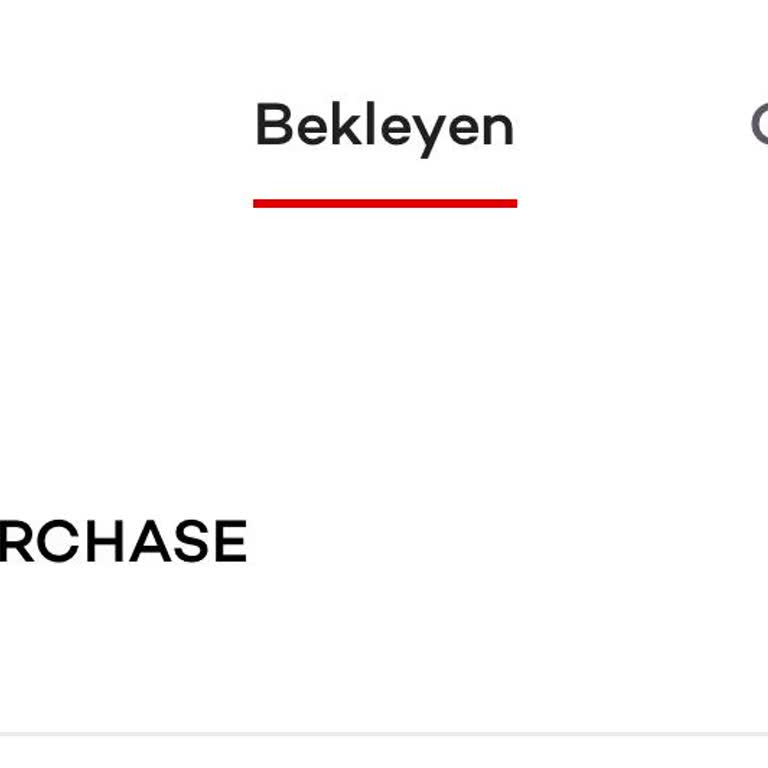768x768 pixels.
Task: Switch to the partially visible tab right of Bekleyen
Action: point(759,126)
